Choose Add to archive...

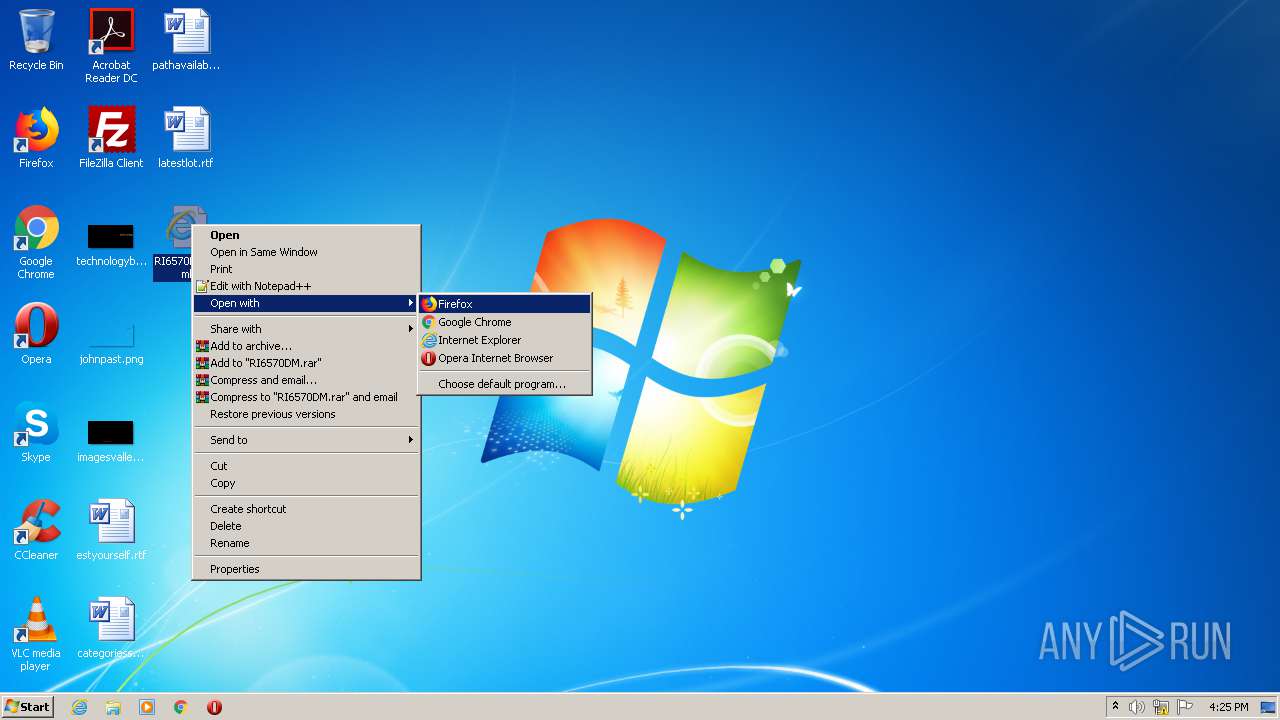[x=306, y=346]
